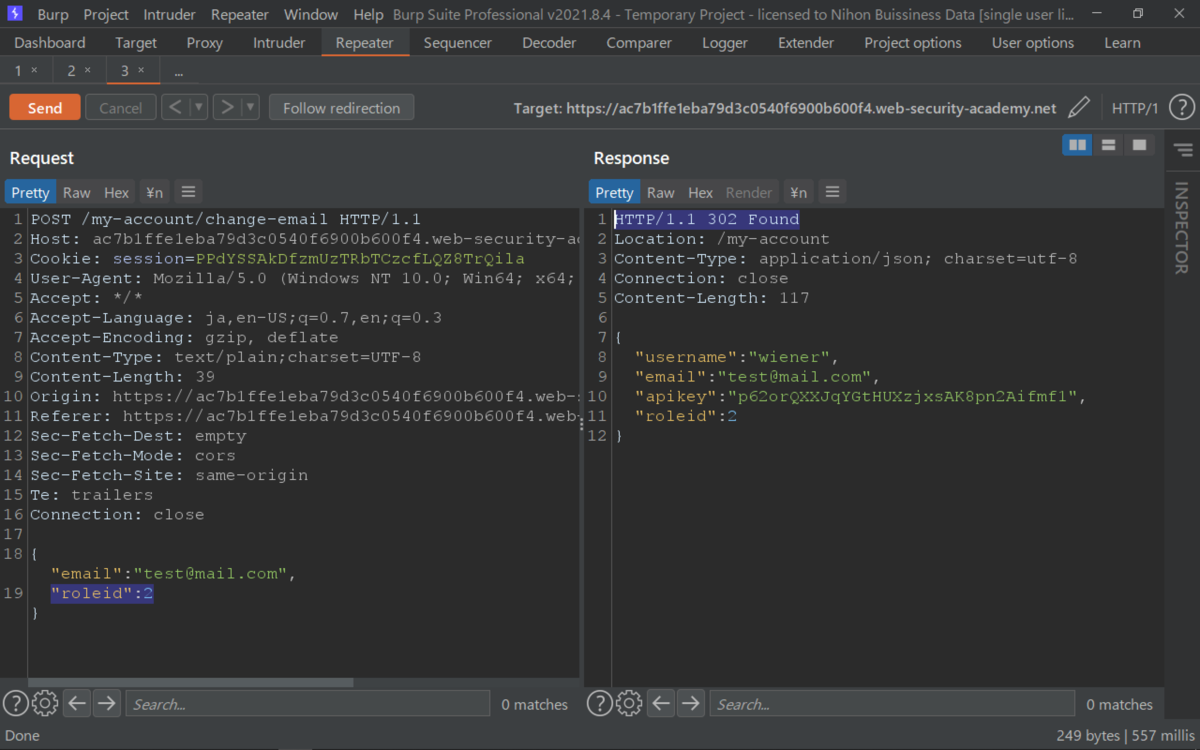Click the session cookie line in Request

click(277, 259)
